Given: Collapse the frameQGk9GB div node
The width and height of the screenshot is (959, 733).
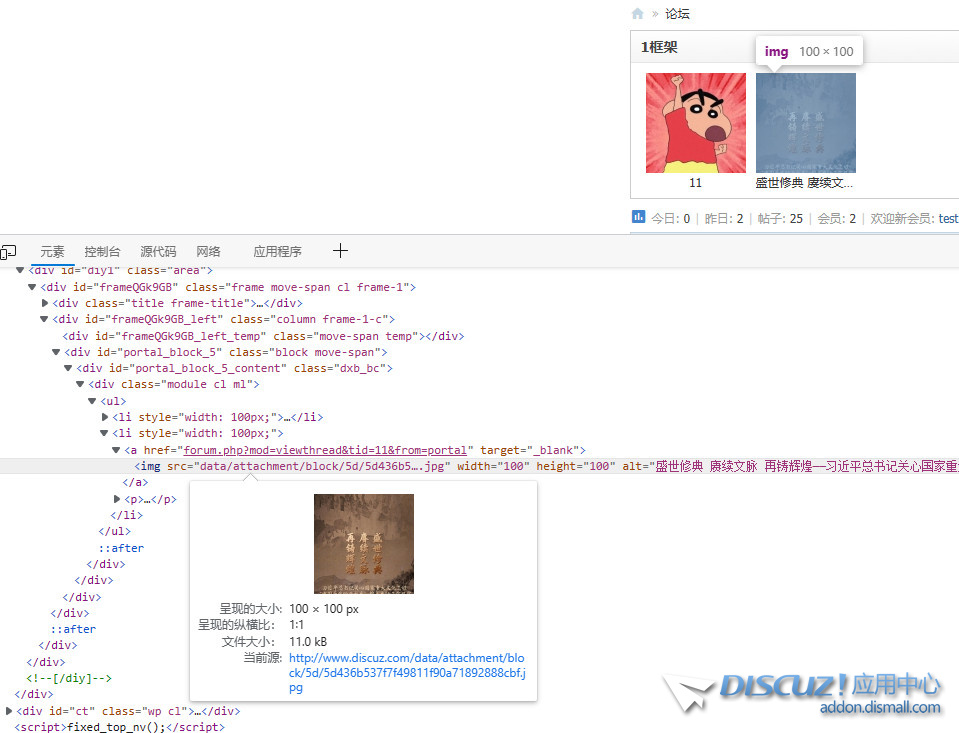Looking at the screenshot, I should point(32,287).
